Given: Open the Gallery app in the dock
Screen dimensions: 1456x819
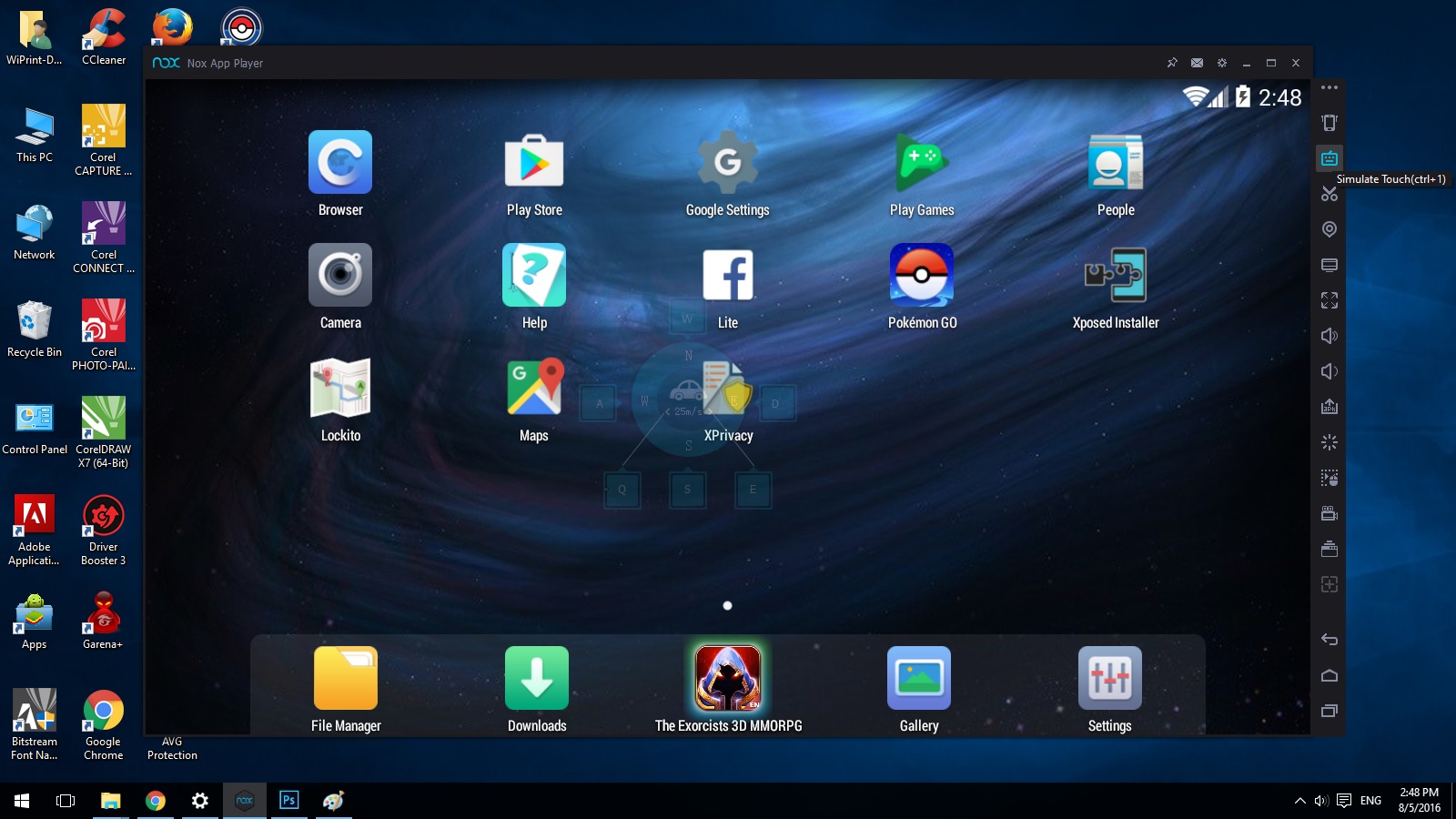Looking at the screenshot, I should pos(919,678).
